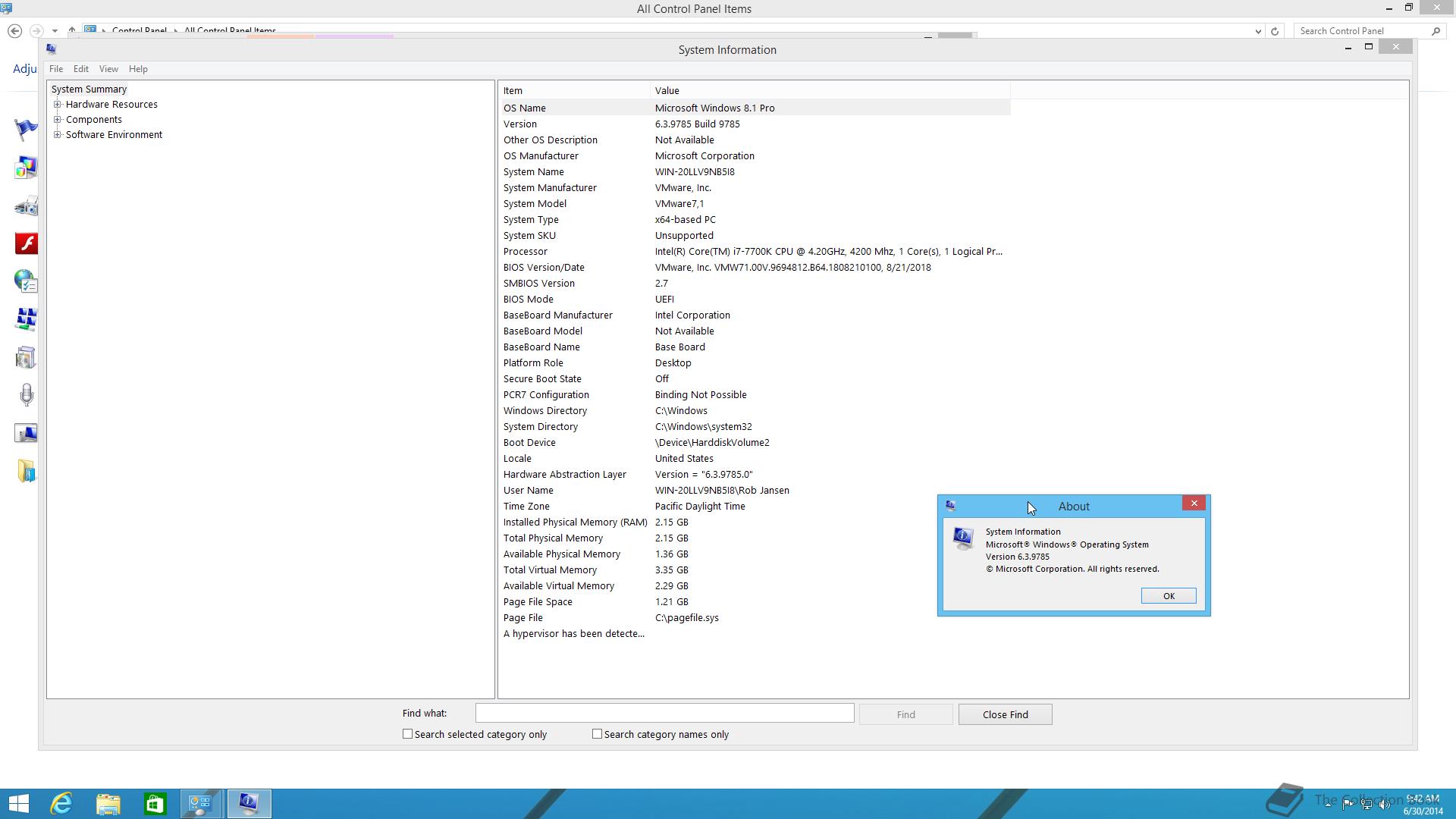Click the taskbar clock showing 6/30/2014
This screenshot has width=1456, height=819.
pyautogui.click(x=1423, y=805)
